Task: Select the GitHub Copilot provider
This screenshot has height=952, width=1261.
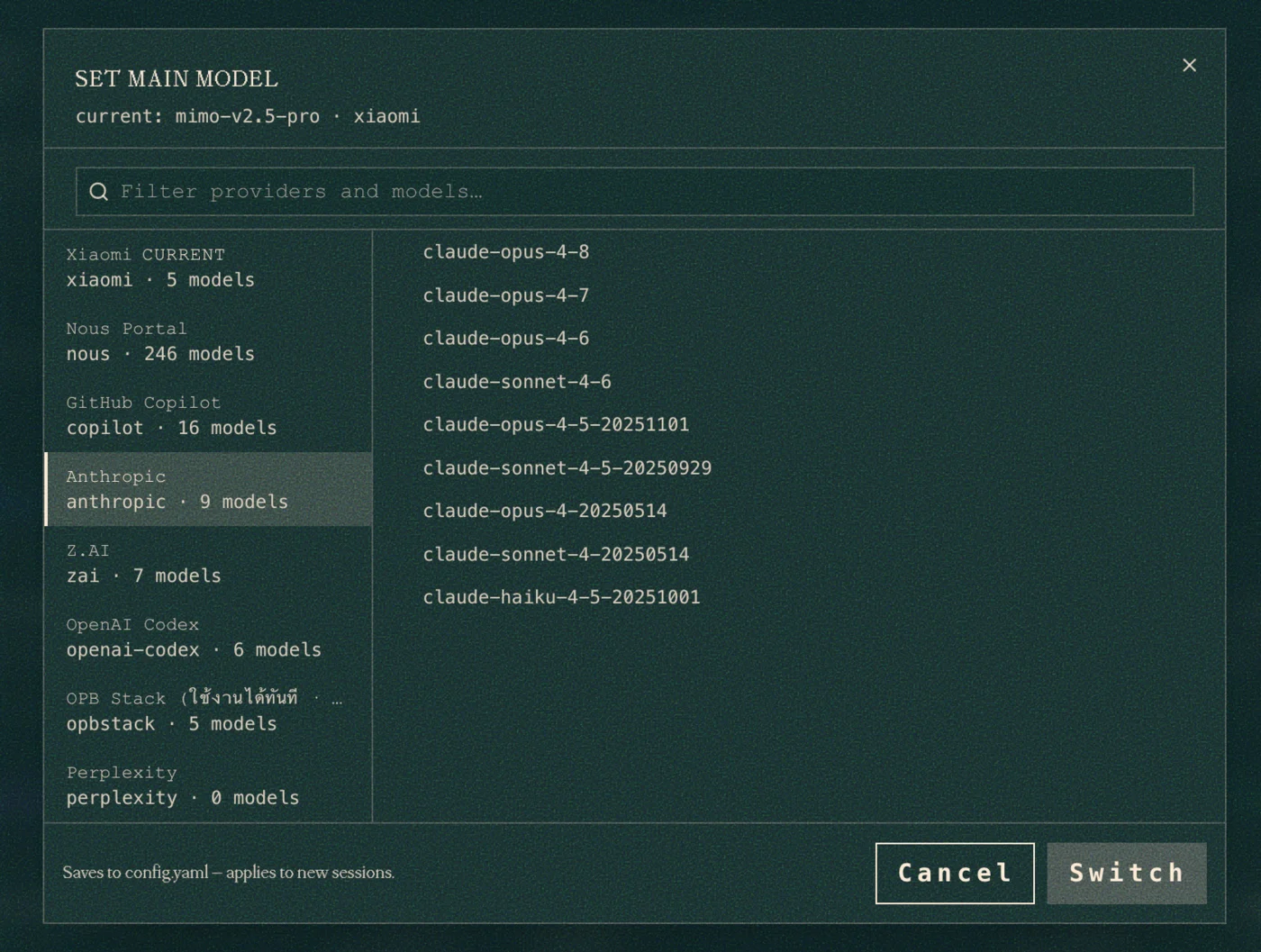Action: [208, 415]
